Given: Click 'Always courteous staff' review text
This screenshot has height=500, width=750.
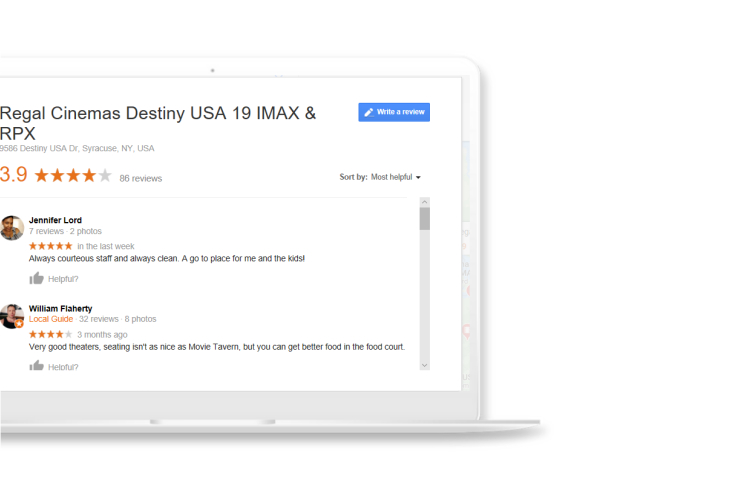Looking at the screenshot, I should pyautogui.click(x=166, y=258).
